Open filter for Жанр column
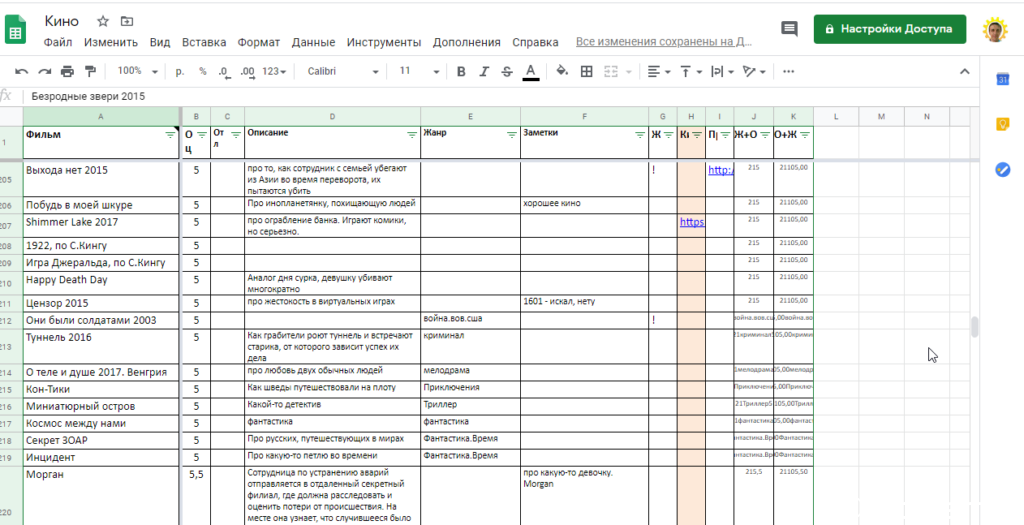 512,135
